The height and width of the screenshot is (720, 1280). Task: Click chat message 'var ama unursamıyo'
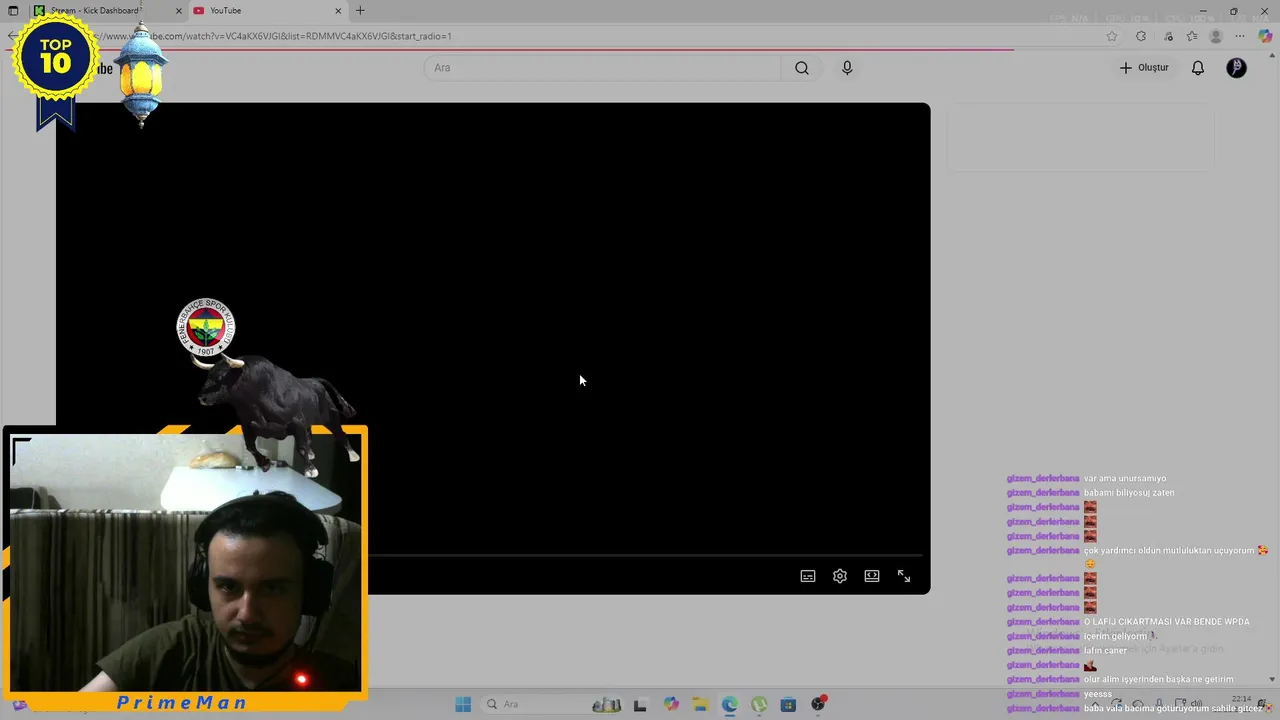click(1125, 479)
